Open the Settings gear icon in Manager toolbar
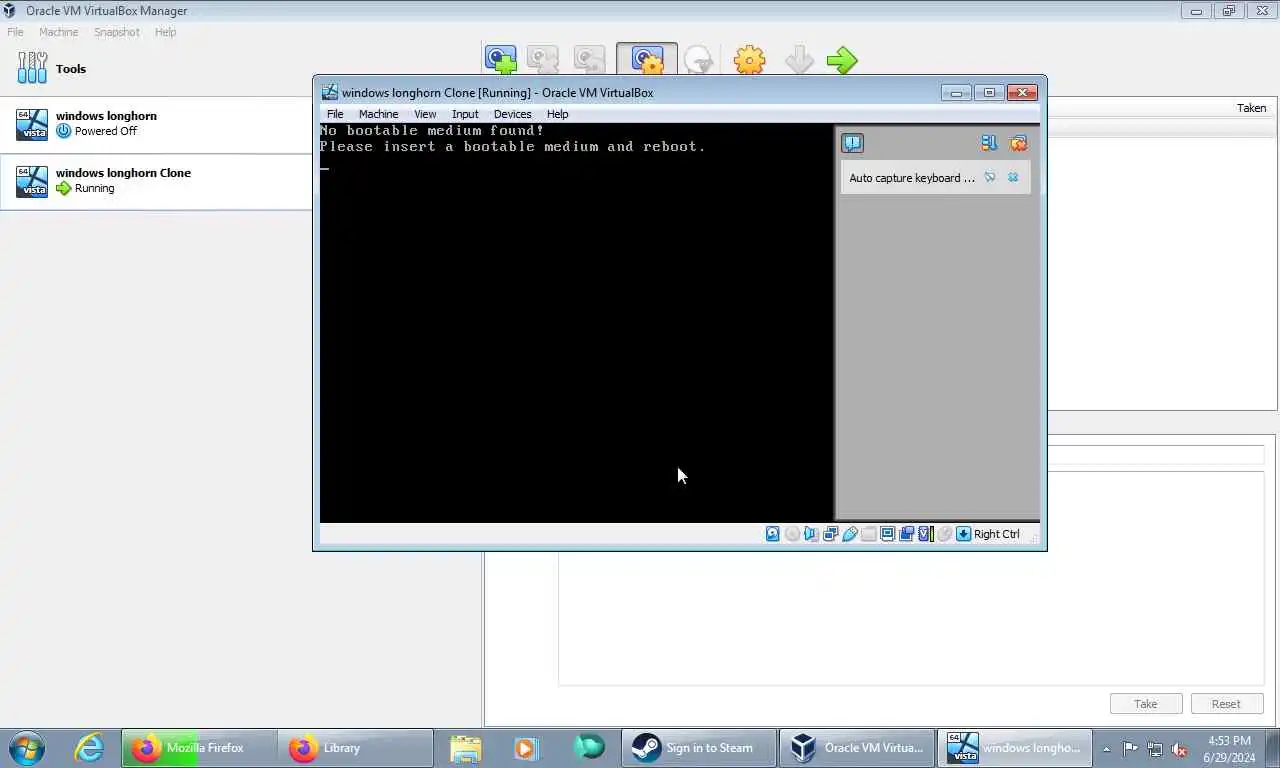 point(749,60)
